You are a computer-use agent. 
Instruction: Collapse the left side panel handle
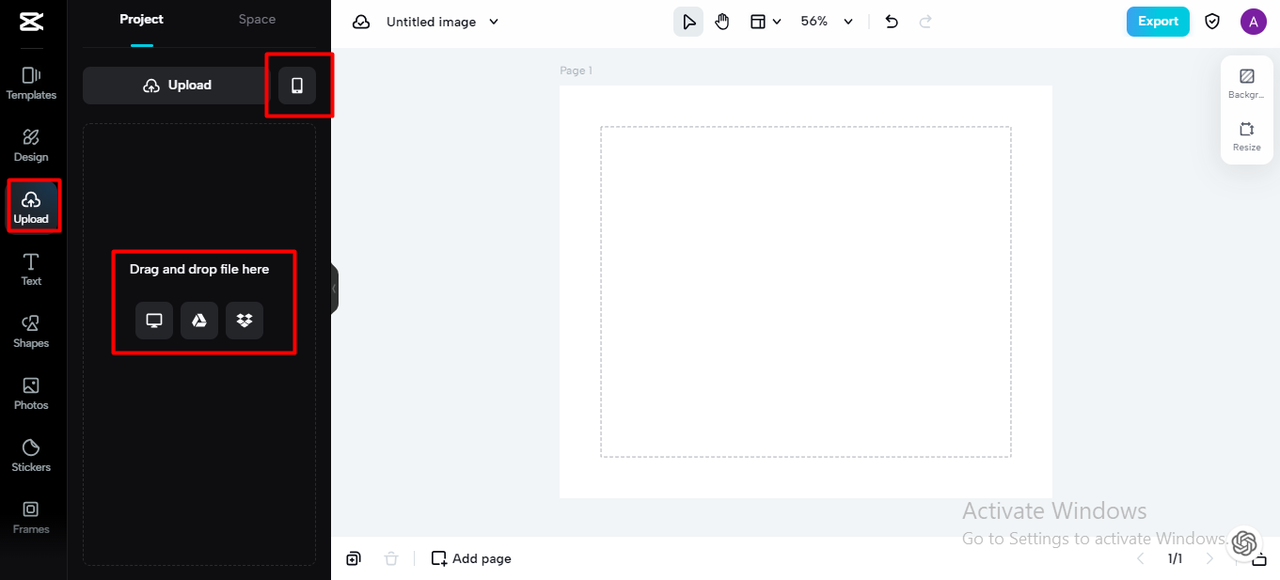tap(334, 289)
